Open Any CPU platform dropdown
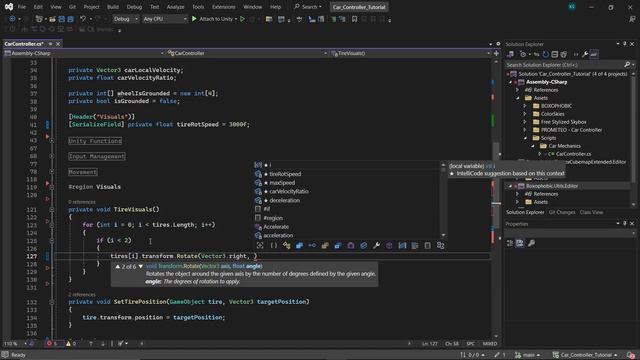 [164, 19]
